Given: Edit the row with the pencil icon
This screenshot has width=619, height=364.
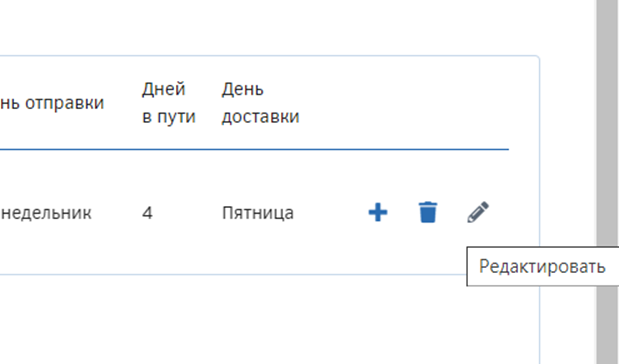Looking at the screenshot, I should tap(478, 212).
